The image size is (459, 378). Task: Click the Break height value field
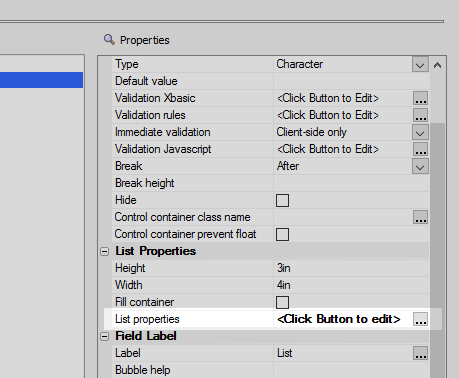(351, 183)
